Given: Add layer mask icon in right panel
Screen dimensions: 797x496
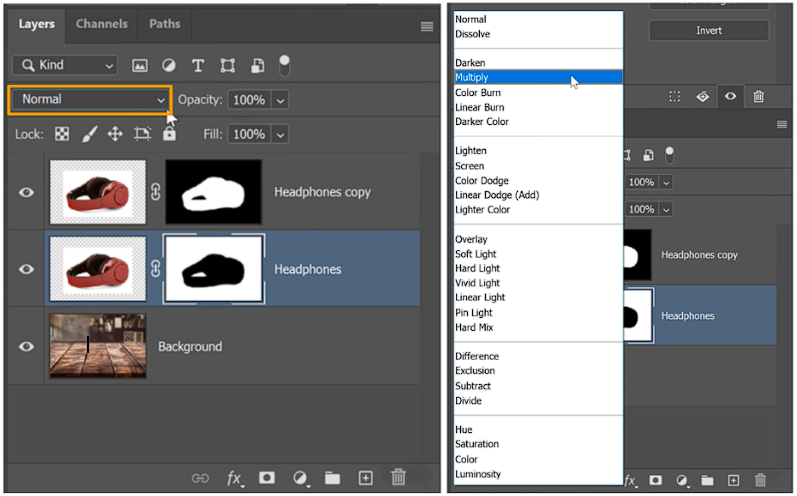Looking at the screenshot, I should click(656, 480).
